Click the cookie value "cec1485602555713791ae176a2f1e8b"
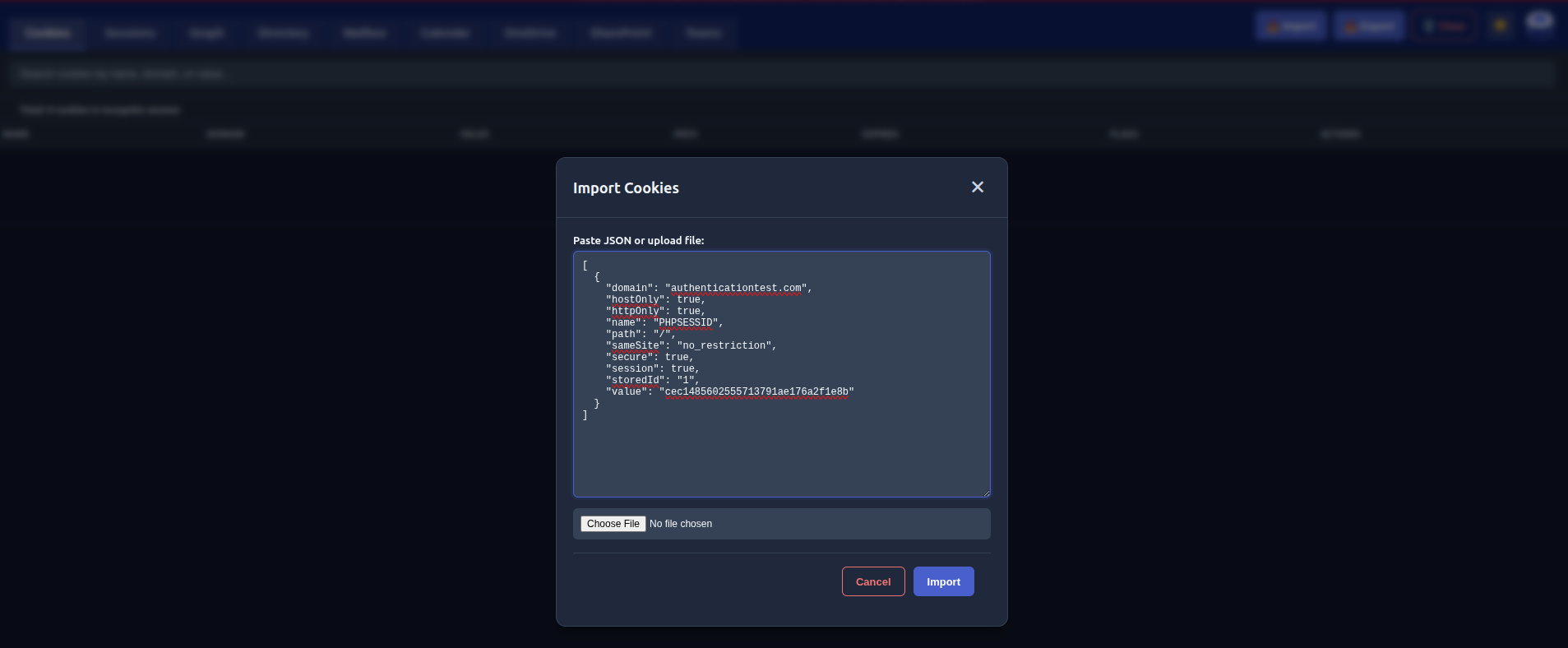Screen dimensions: 1568x648 click(756, 392)
